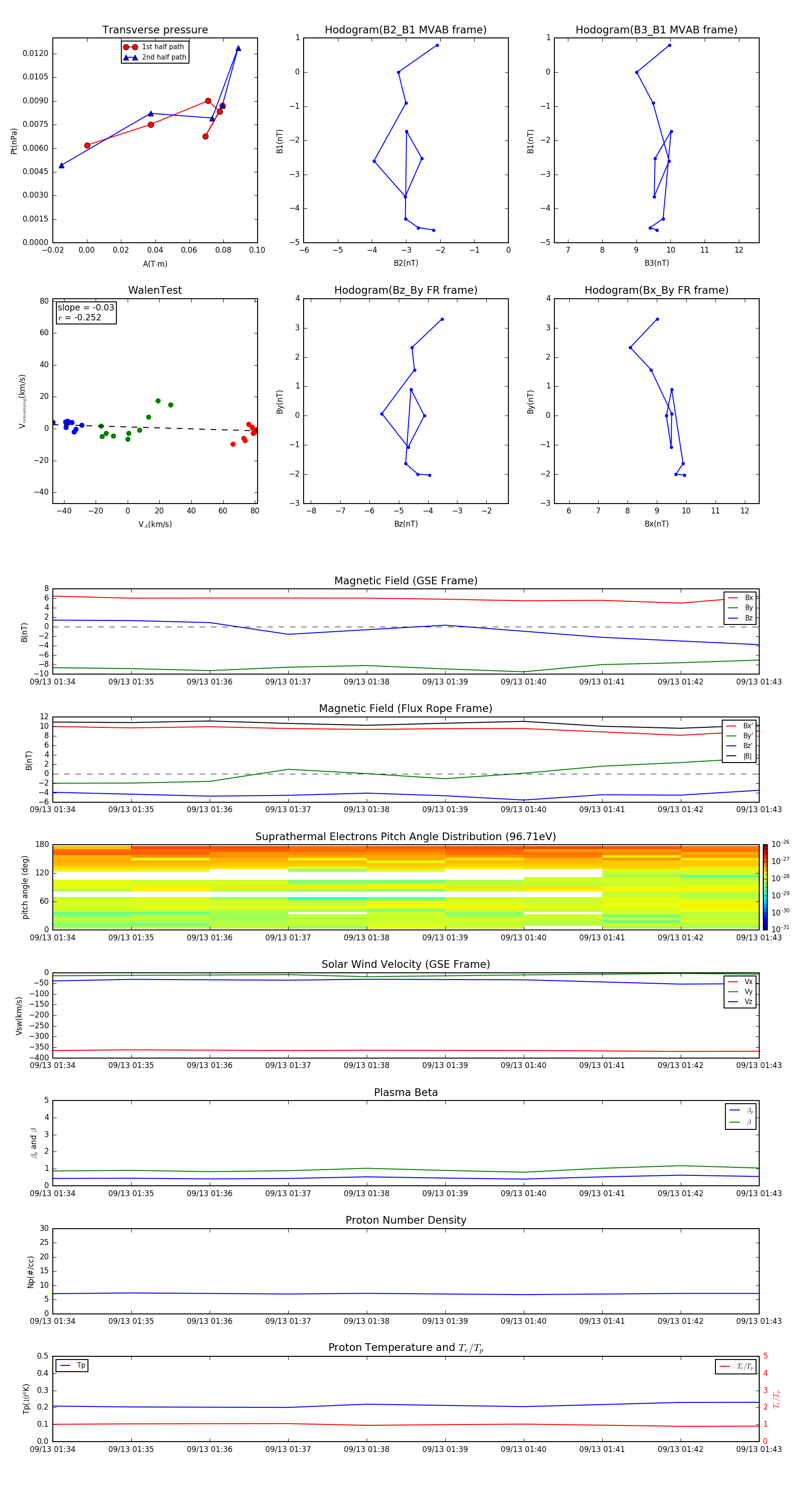Click 'Hodogram(Bx_By FR frame)' title
Image resolution: width=812 pixels, height=1489 pixels.
coord(656,290)
